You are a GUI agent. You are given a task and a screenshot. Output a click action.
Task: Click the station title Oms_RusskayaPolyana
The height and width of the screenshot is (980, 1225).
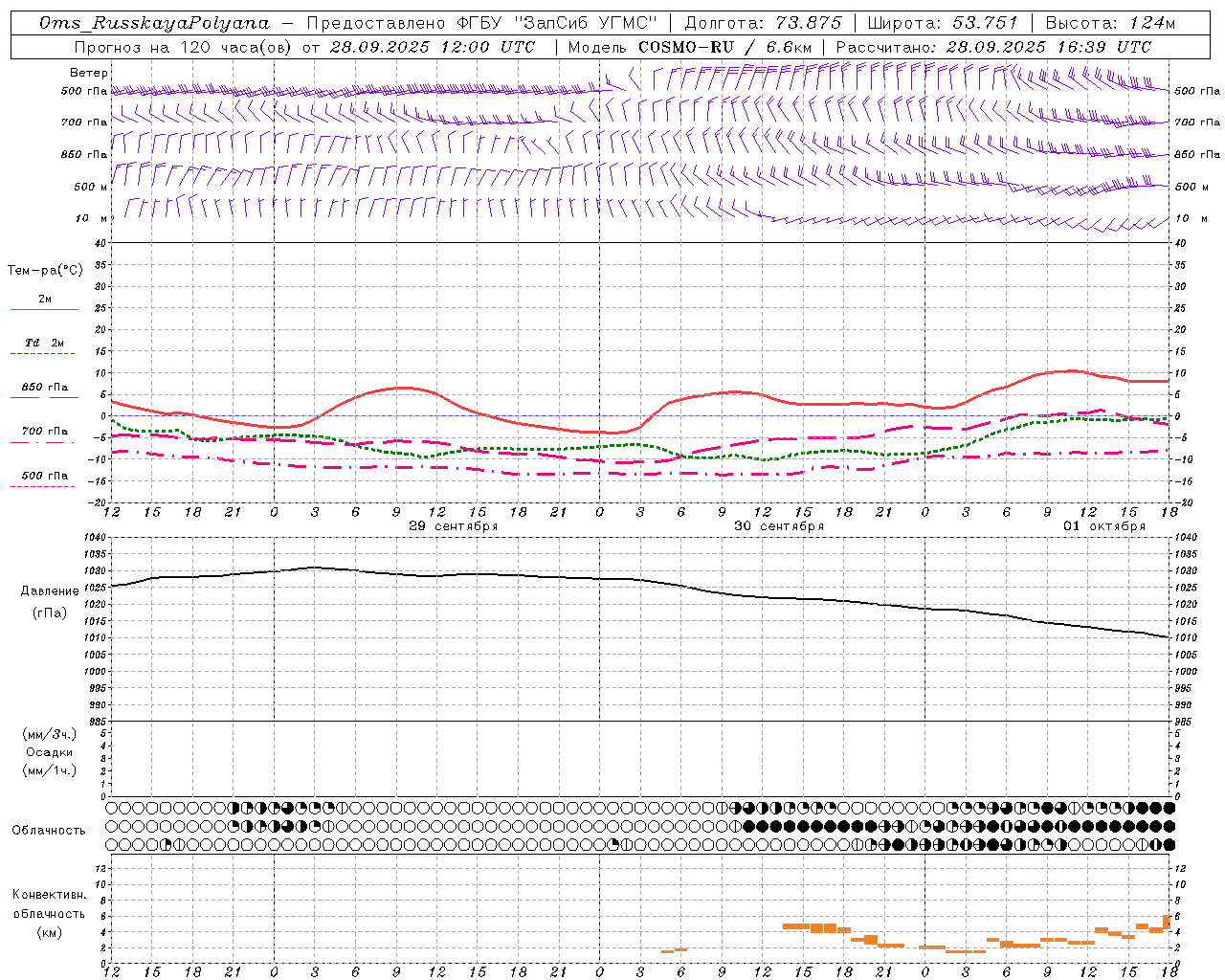tap(155, 23)
